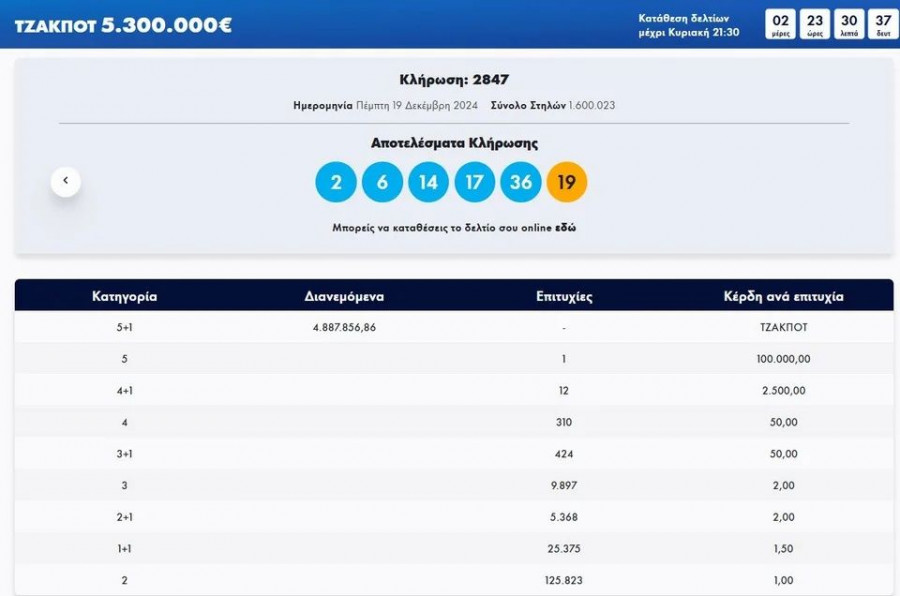Select the 'Κέρδη ανά επιτυχία' header
The width and height of the screenshot is (900, 596).
pos(783,297)
